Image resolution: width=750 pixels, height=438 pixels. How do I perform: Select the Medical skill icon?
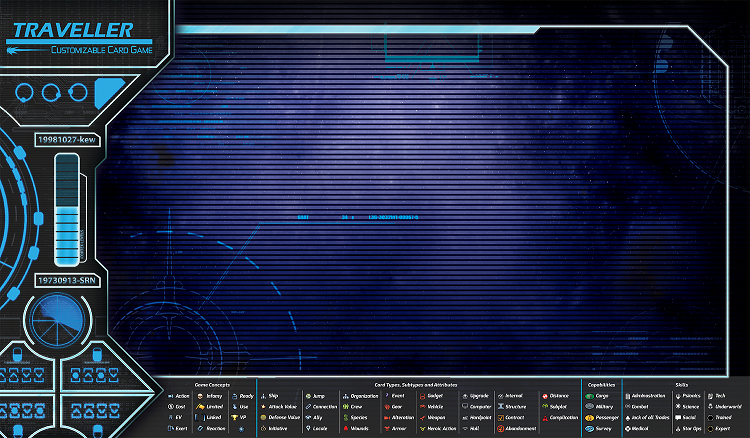(x=628, y=428)
